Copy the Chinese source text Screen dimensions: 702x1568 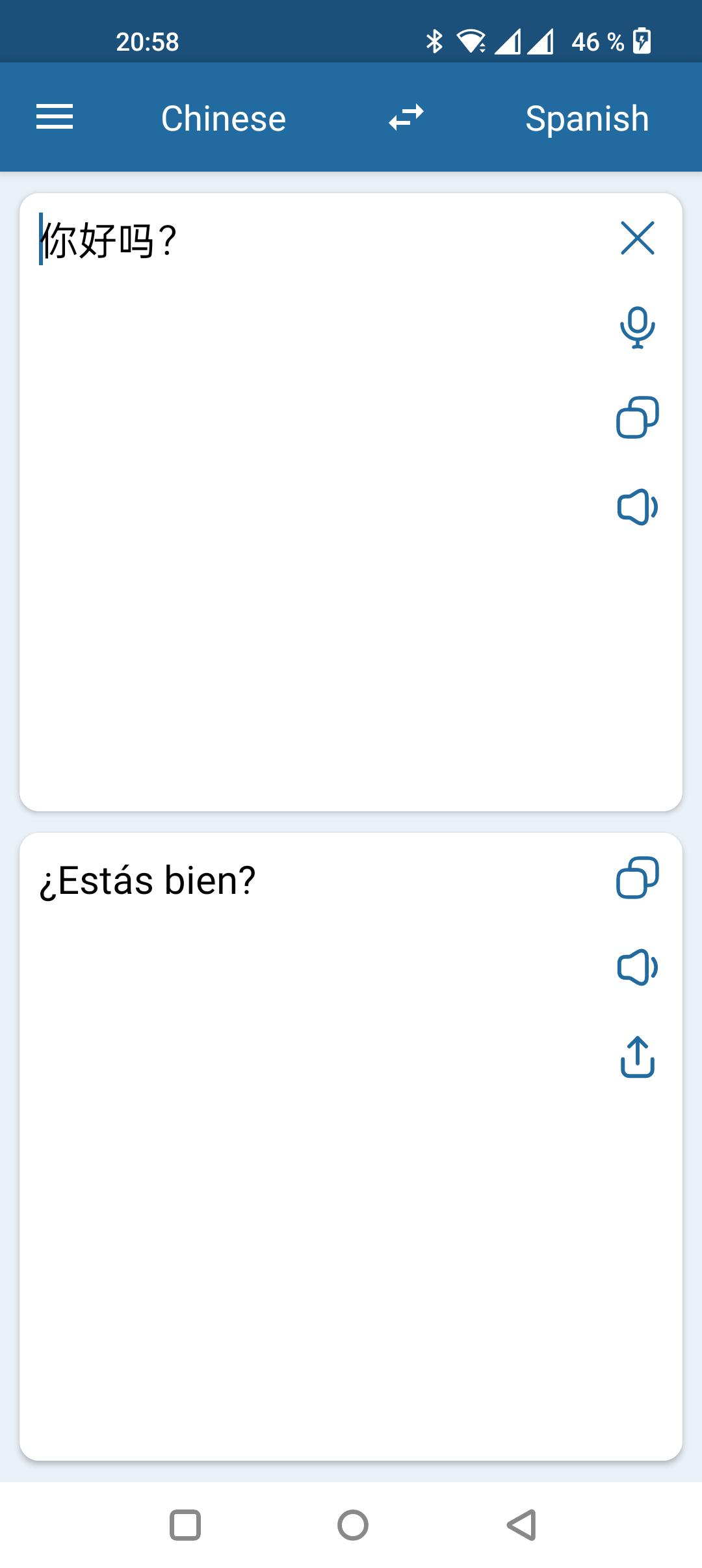[x=637, y=417]
